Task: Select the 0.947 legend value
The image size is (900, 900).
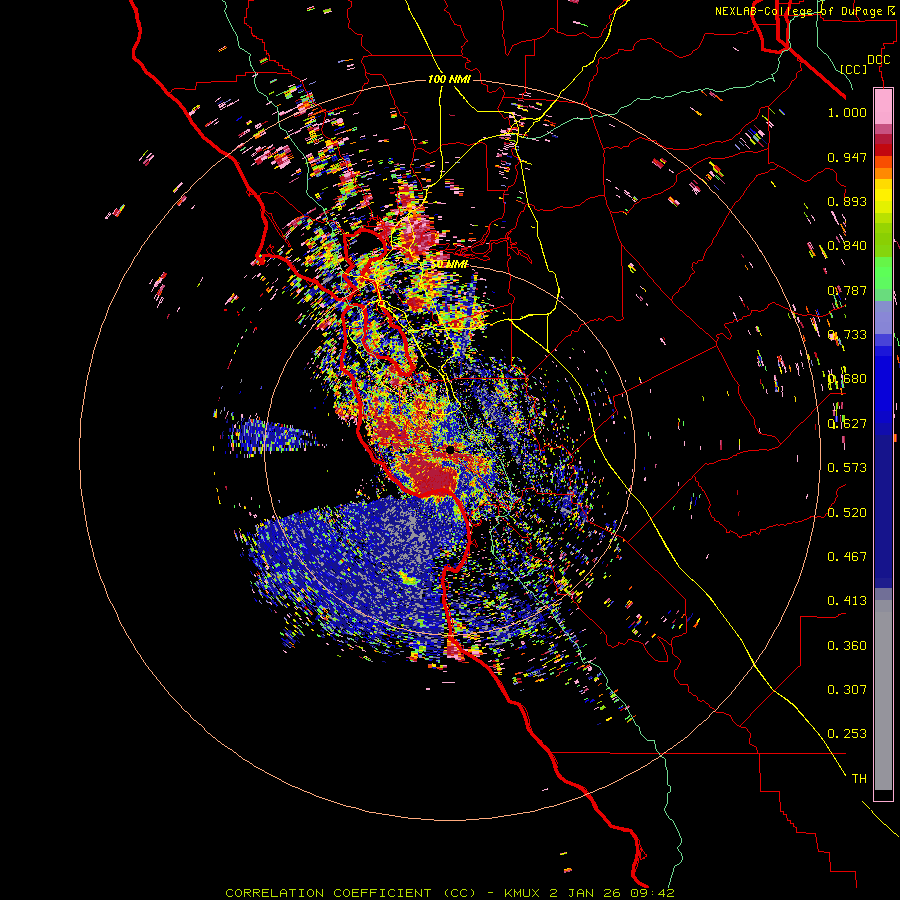Action: point(847,157)
